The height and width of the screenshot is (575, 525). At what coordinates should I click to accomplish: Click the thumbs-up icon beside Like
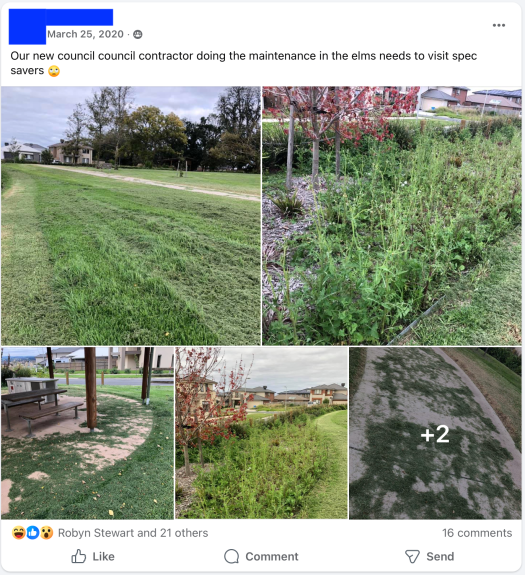pyautogui.click(x=78, y=556)
